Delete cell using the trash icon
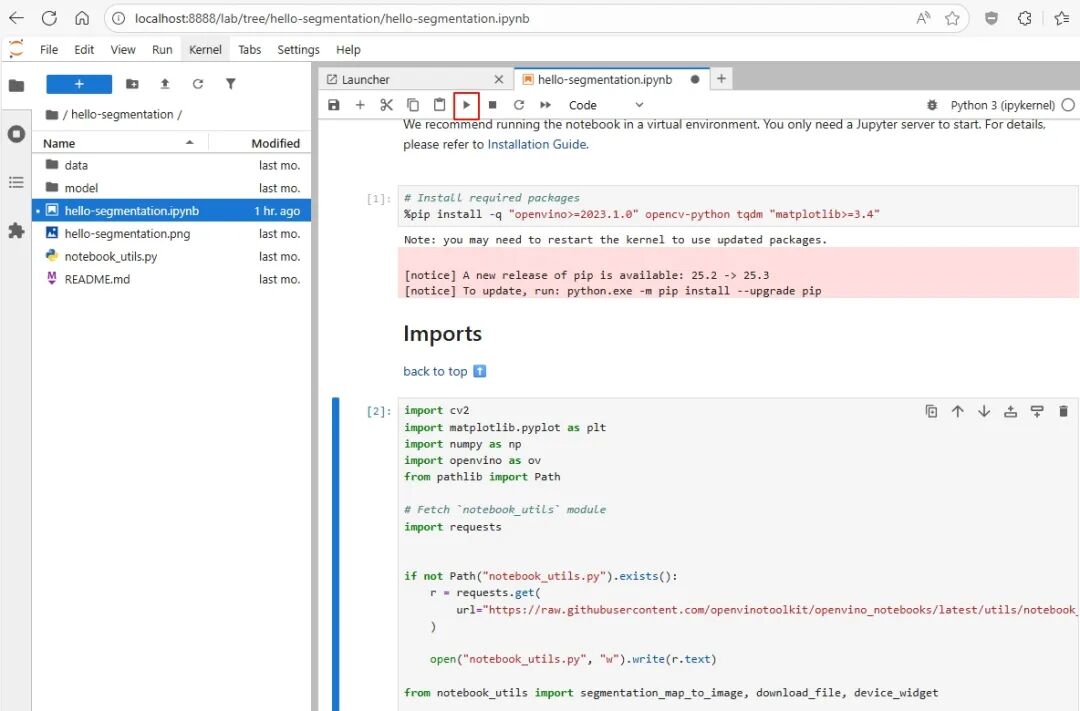 (x=1063, y=411)
